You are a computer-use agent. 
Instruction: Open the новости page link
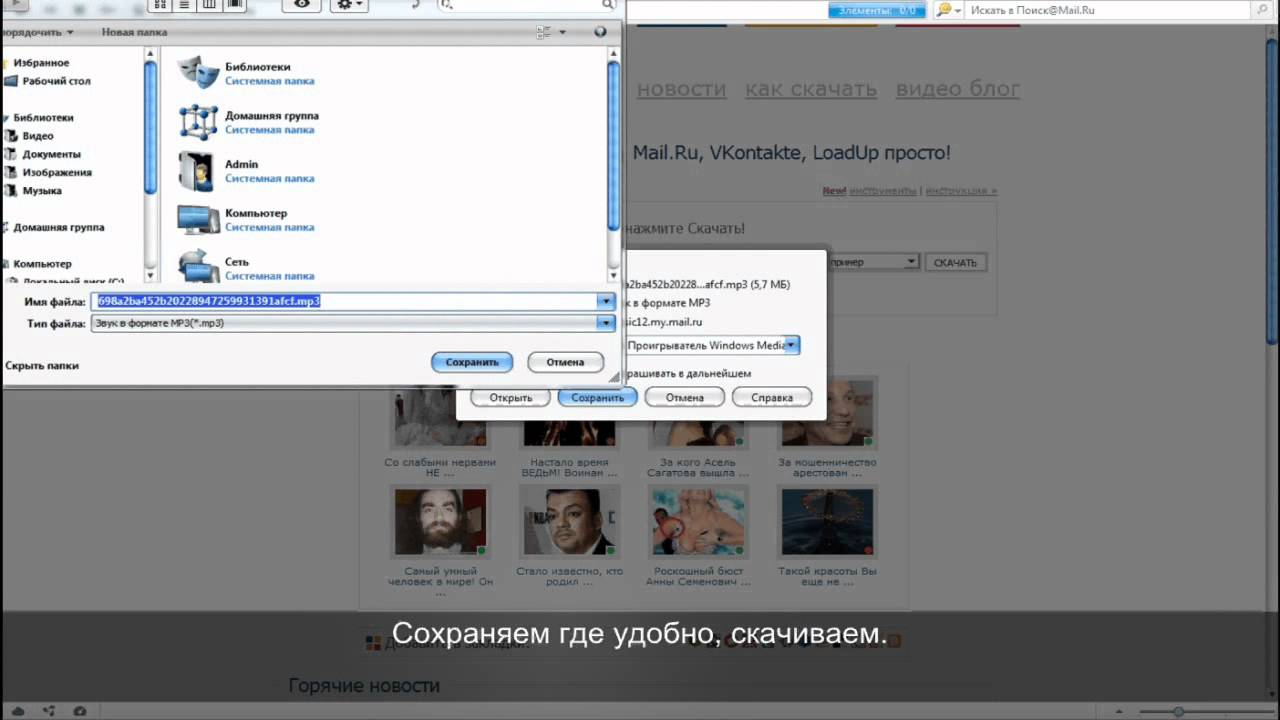[681, 89]
